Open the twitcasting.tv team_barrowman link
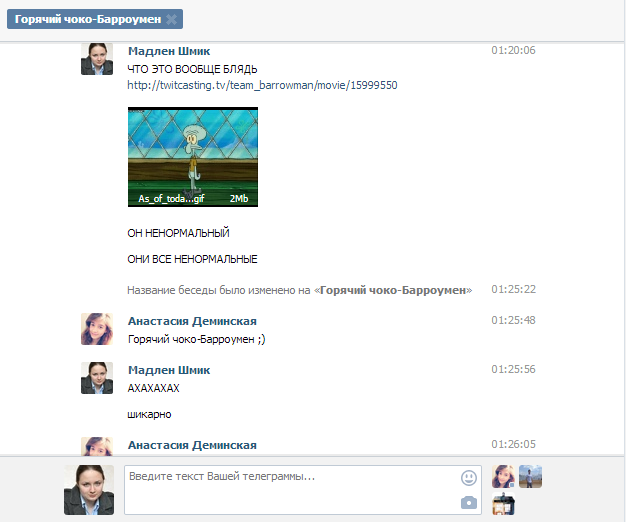639x522 pixels. click(262, 85)
